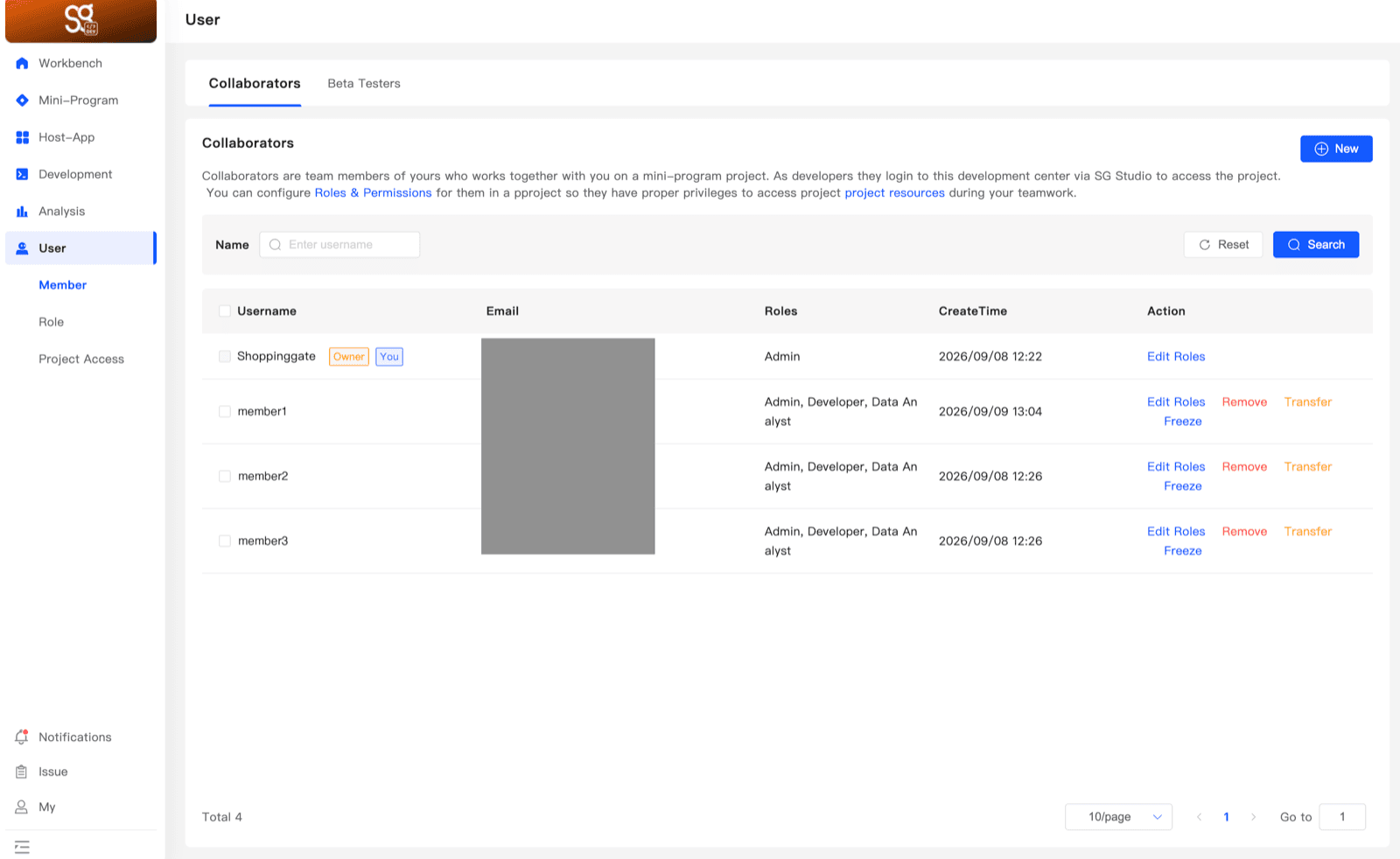The image size is (1400, 859).
Task: Switch to the Collaborators tab
Action: click(255, 83)
